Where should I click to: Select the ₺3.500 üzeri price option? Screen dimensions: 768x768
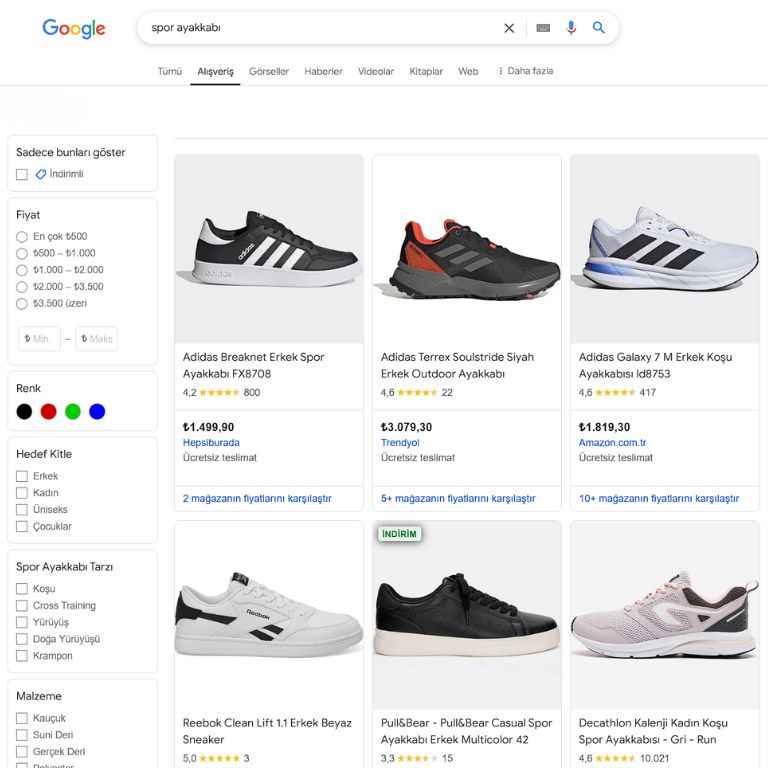coord(22,304)
